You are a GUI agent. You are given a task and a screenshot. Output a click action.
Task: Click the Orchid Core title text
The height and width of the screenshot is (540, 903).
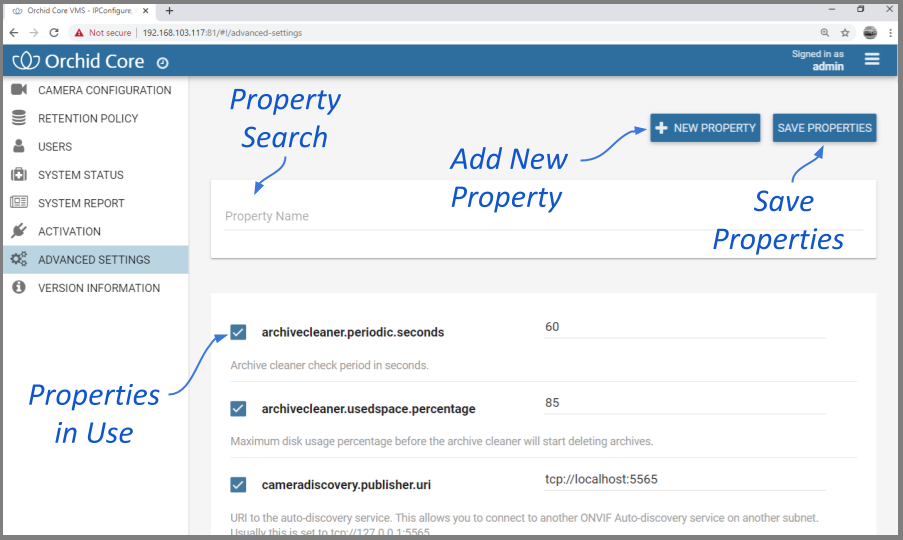[x=94, y=61]
